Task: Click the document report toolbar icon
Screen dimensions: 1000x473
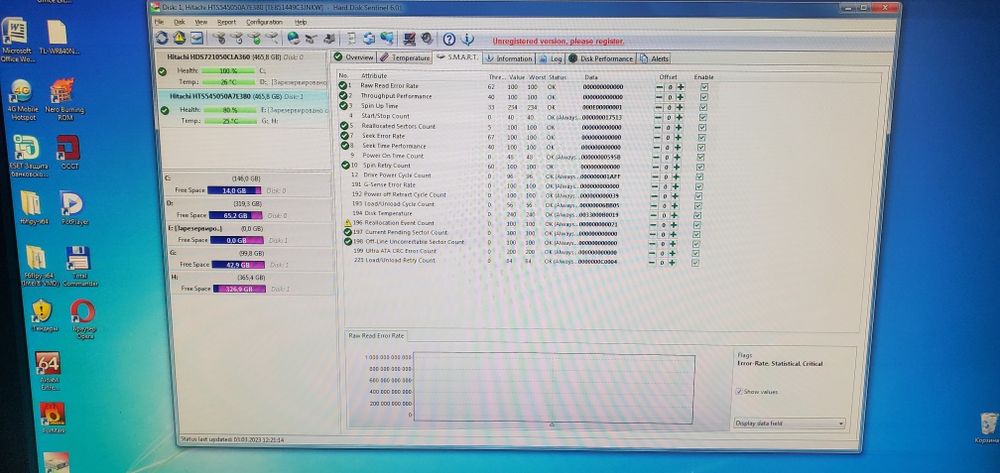Action: pos(351,38)
